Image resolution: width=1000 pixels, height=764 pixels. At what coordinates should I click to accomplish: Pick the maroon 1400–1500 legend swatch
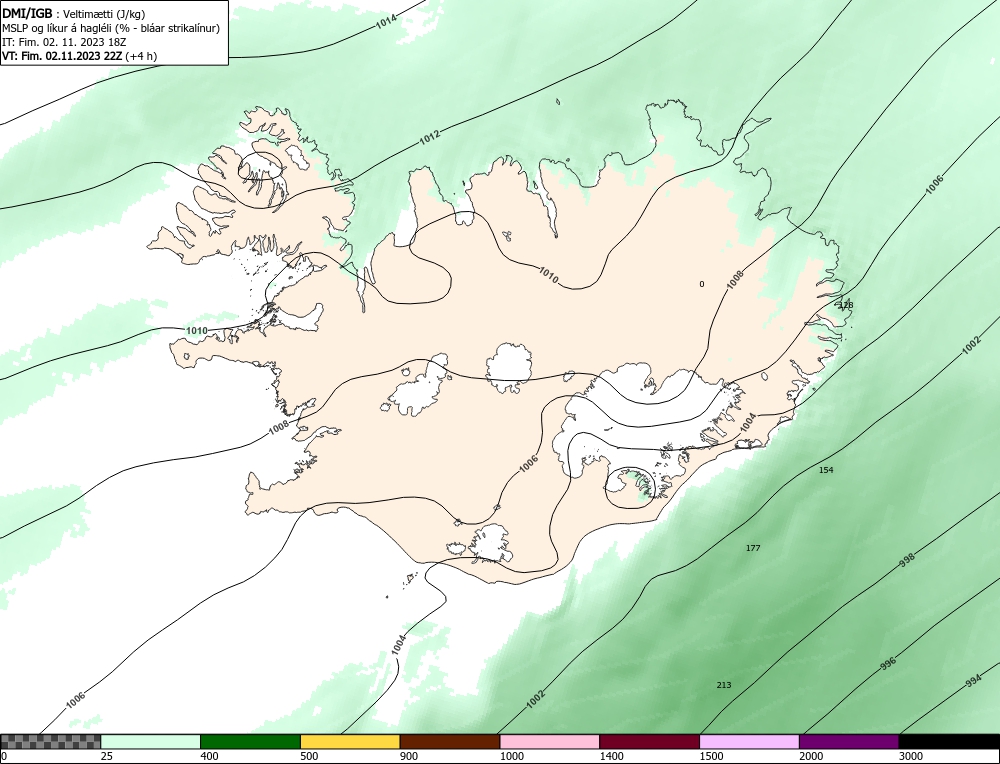tap(649, 741)
